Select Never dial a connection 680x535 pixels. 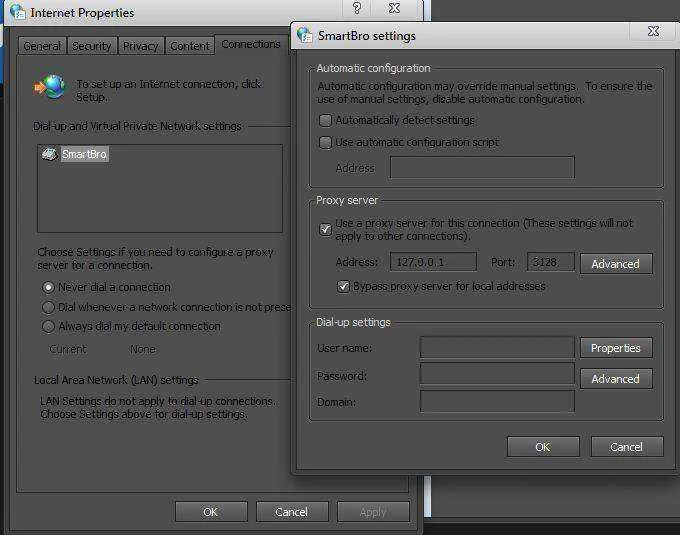[48, 287]
